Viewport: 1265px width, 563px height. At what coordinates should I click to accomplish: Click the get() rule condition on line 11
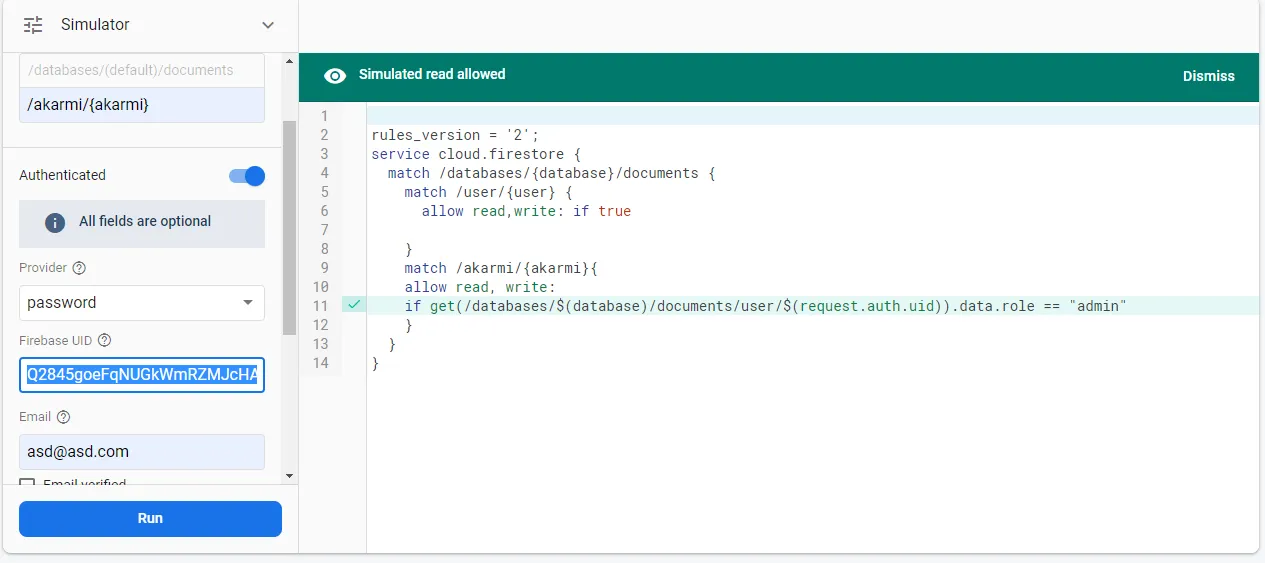766,306
